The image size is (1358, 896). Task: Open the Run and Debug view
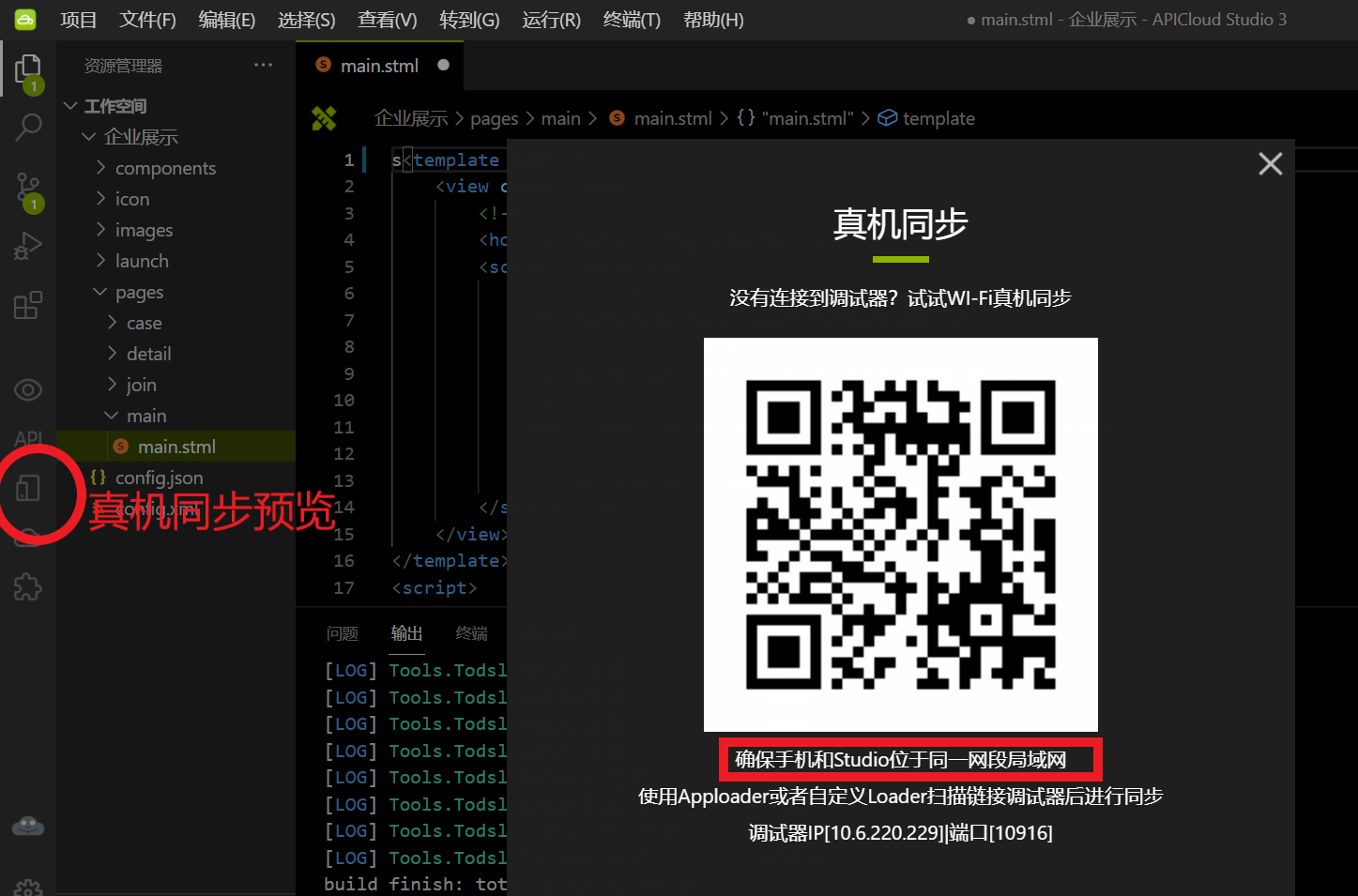(x=28, y=246)
